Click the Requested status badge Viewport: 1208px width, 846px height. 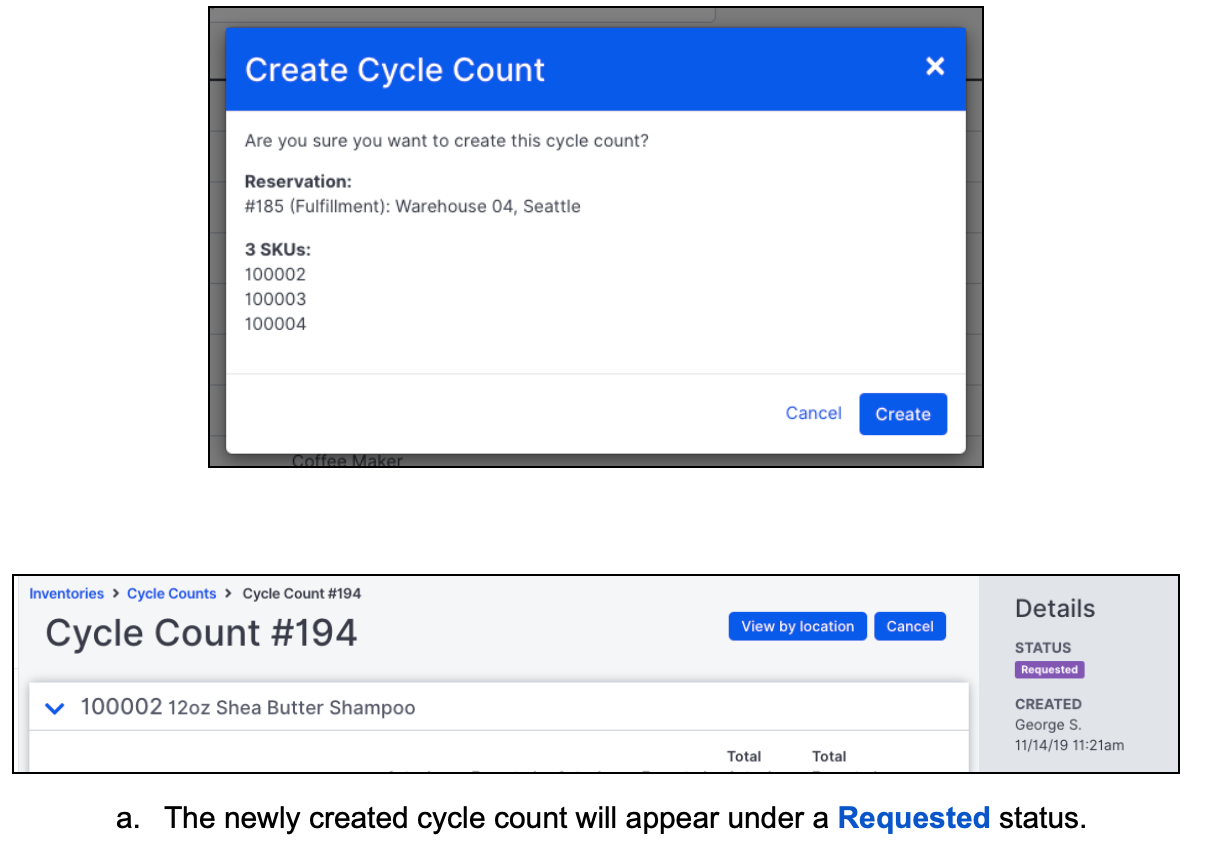(1049, 670)
